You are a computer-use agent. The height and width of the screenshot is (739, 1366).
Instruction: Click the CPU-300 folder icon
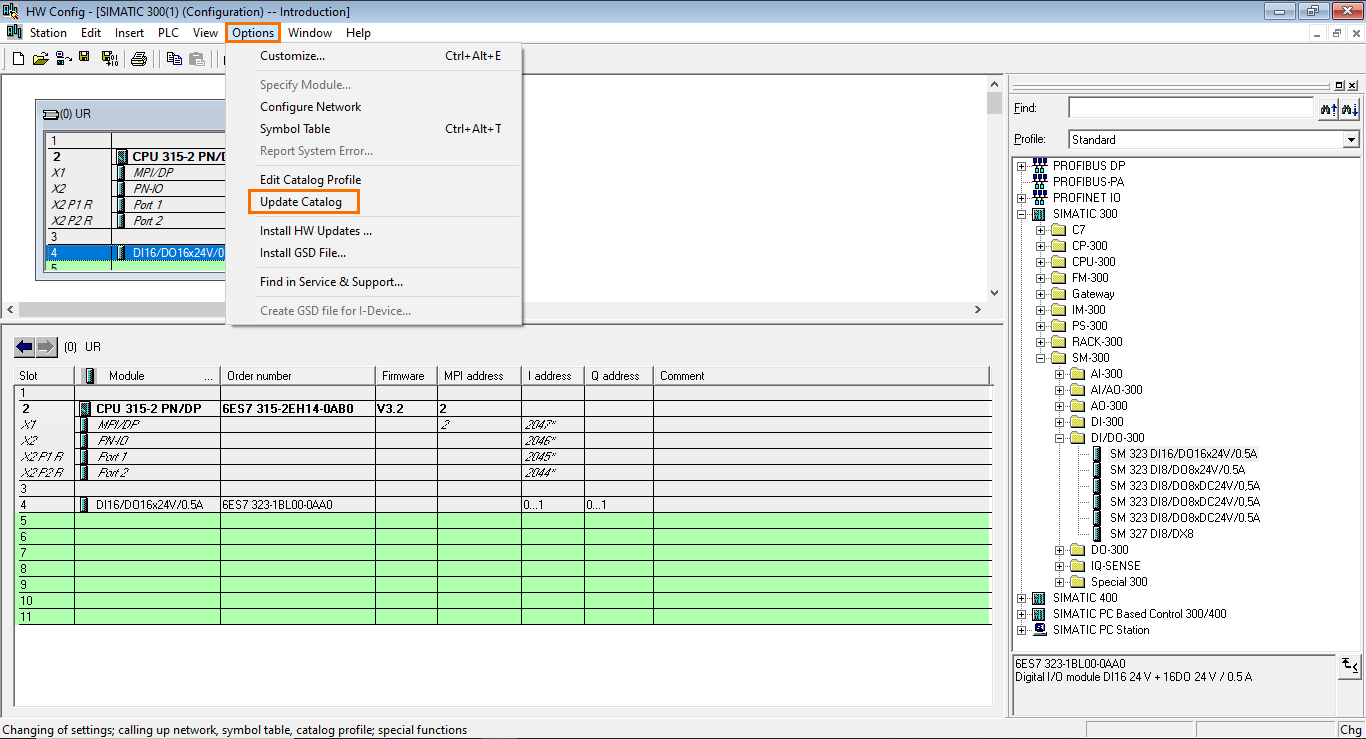1058,262
